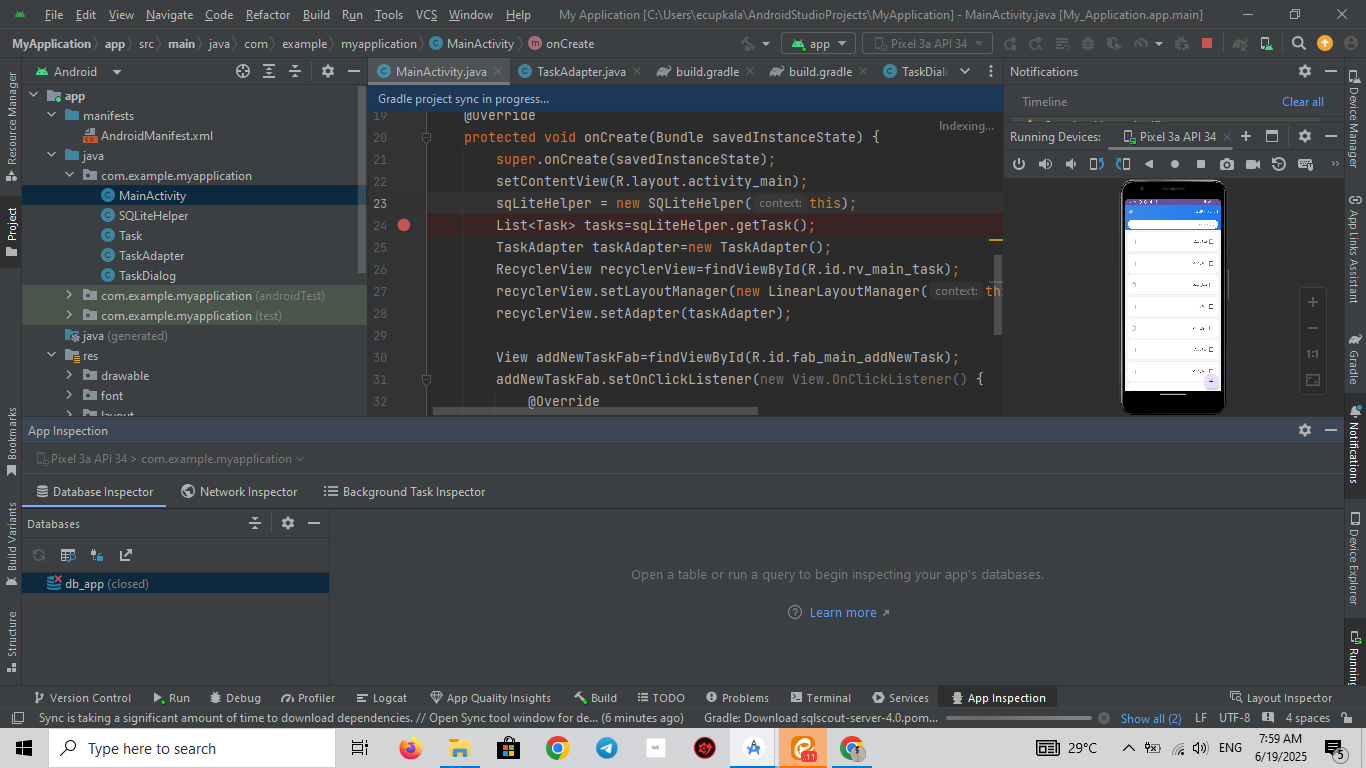Open Project panel settings gear
Viewport: 1366px width, 768px height.
tap(327, 71)
